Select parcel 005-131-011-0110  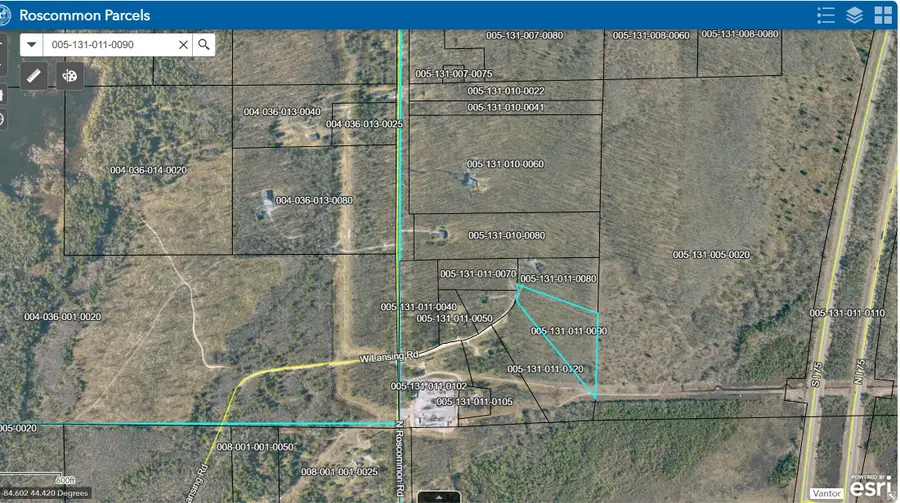pyautogui.click(x=847, y=313)
